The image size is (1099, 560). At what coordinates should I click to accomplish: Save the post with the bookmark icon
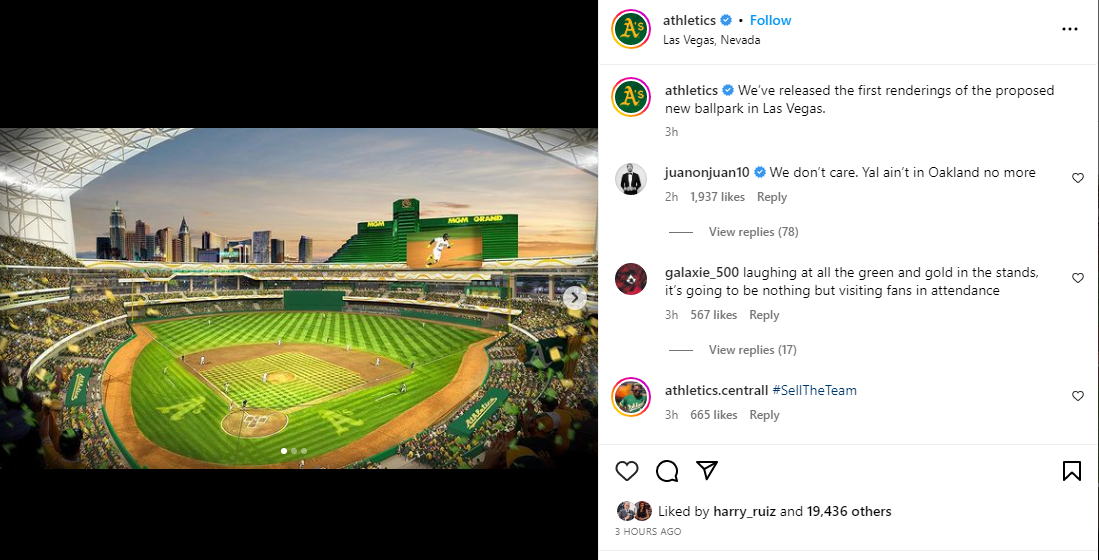[x=1071, y=471]
